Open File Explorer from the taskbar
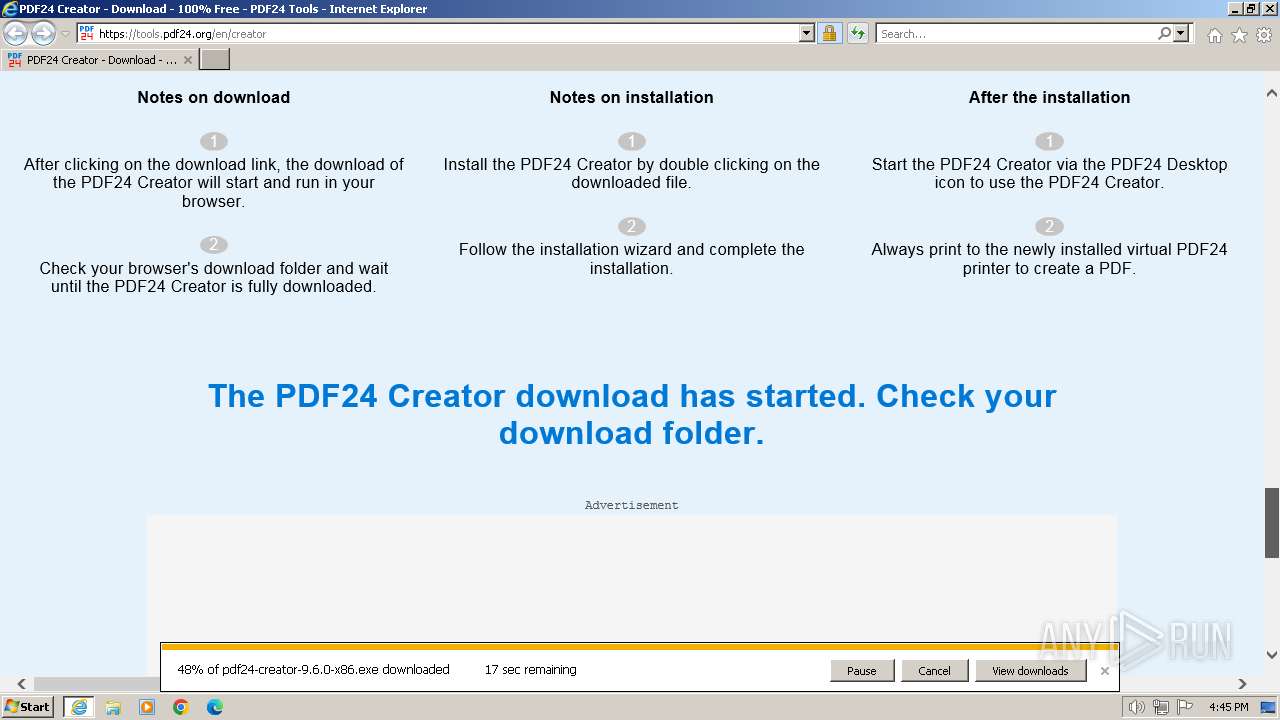Viewport: 1280px width, 720px height. (113, 707)
